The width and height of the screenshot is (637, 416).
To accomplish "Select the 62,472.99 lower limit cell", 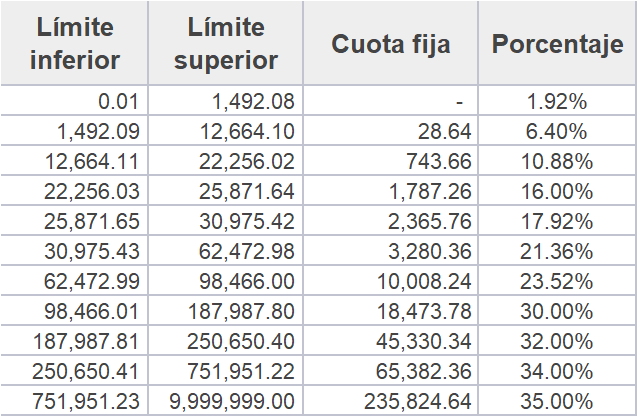I will pyautogui.click(x=74, y=281).
